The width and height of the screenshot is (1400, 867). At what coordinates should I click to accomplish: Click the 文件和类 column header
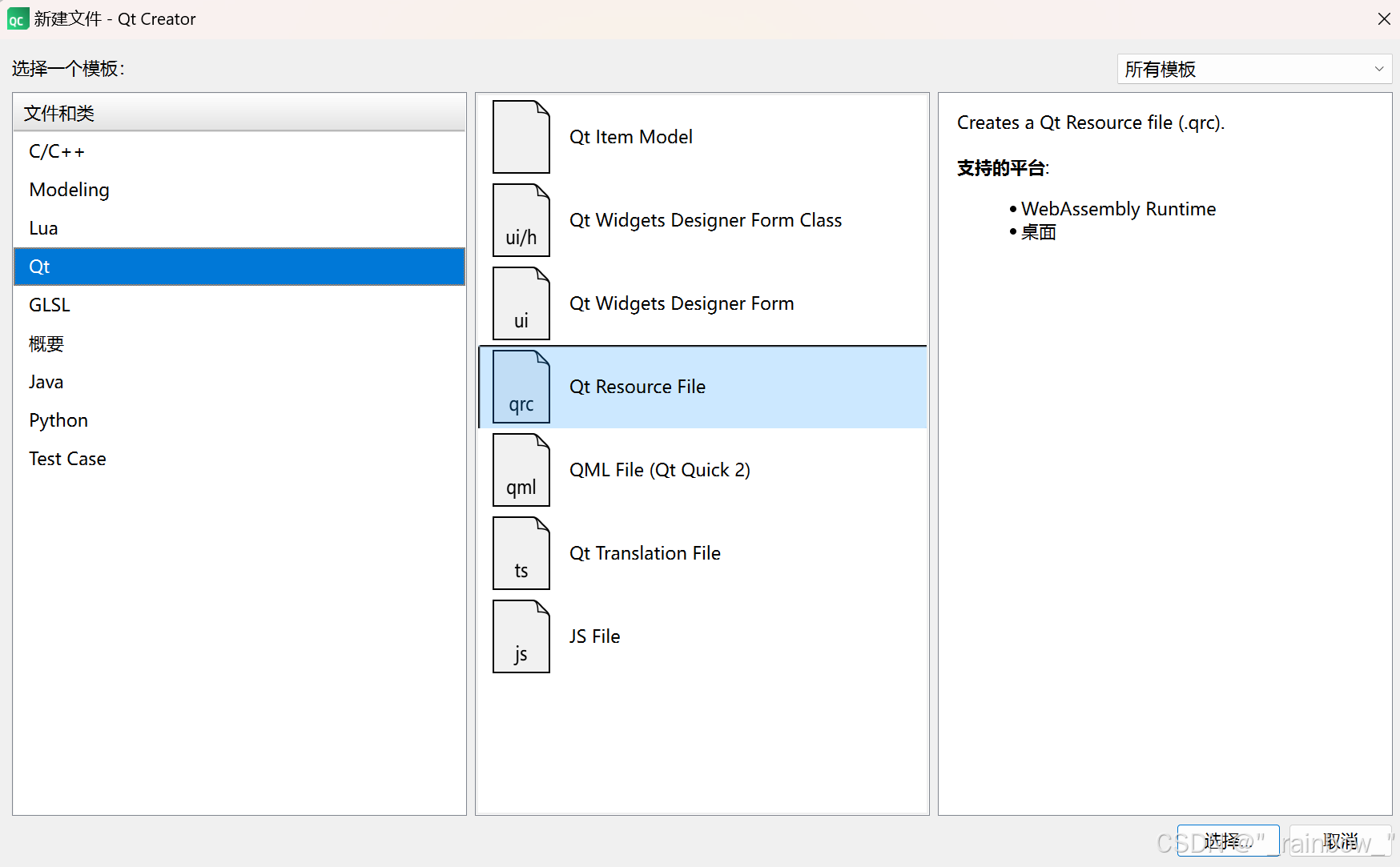(x=239, y=113)
